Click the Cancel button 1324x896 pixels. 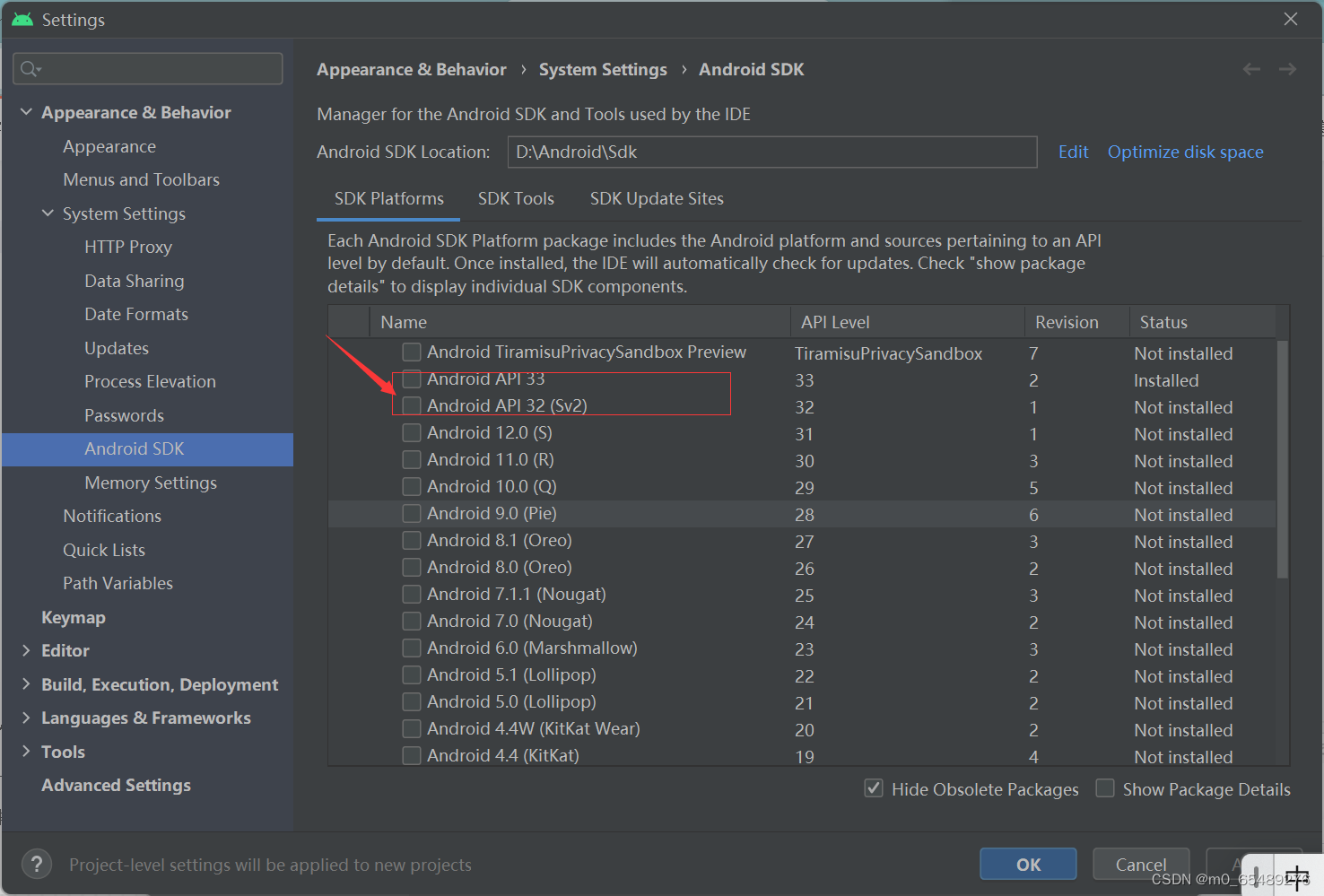pyautogui.click(x=1141, y=864)
